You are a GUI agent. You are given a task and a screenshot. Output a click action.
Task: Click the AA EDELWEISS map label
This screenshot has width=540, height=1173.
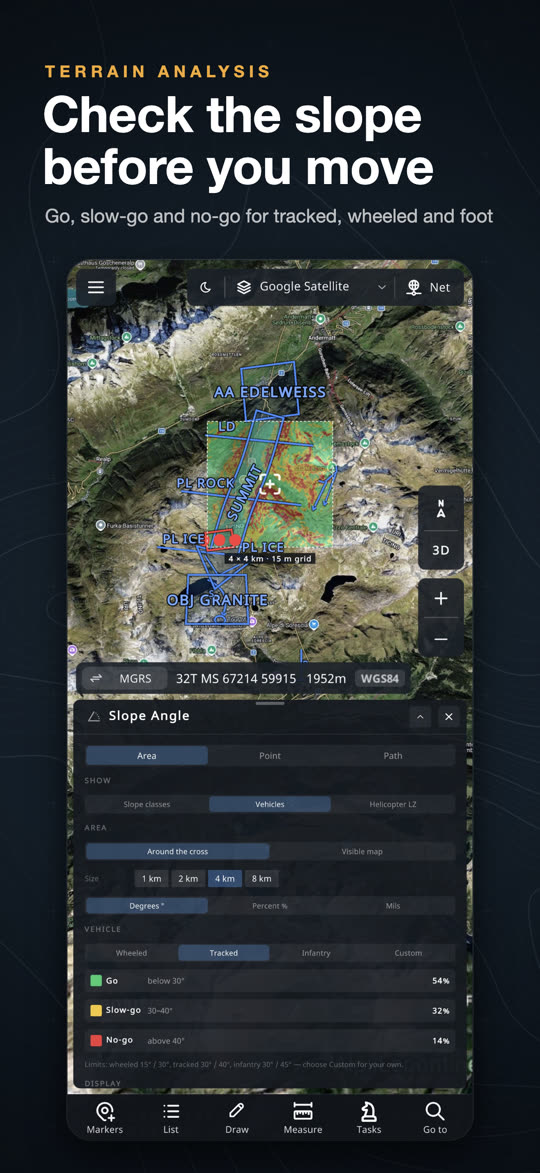pyautogui.click(x=270, y=392)
